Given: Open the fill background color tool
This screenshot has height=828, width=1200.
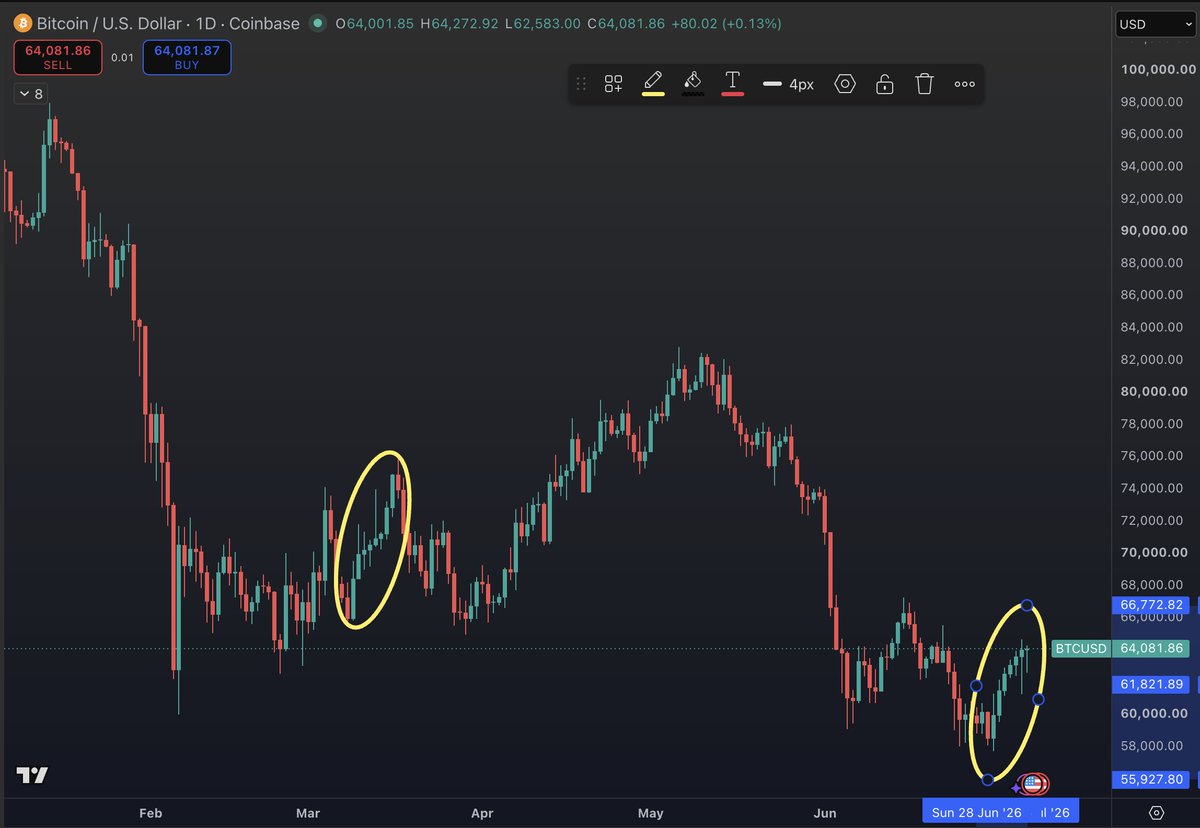Looking at the screenshot, I should (x=692, y=83).
